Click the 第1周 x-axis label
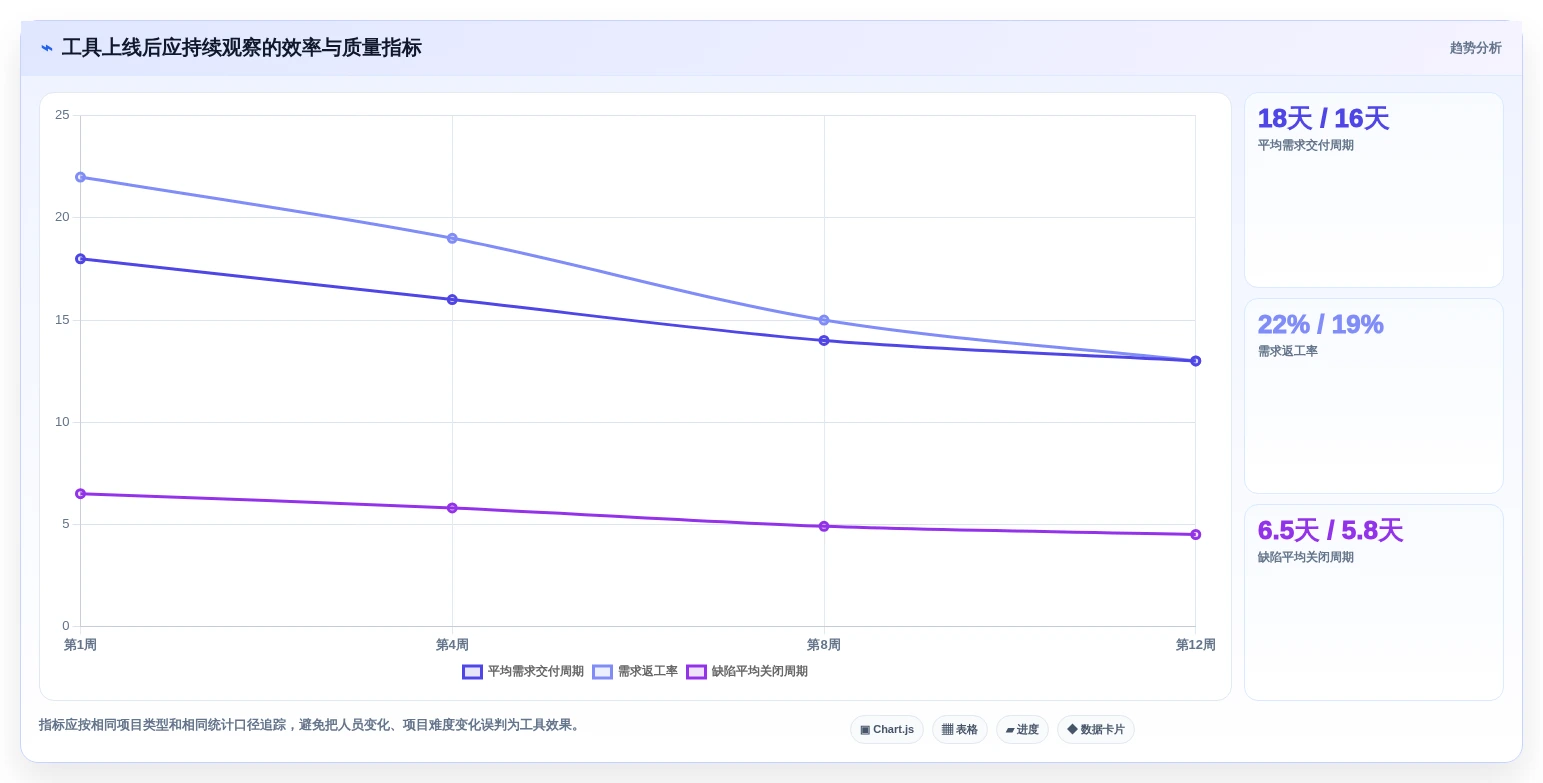The image size is (1543, 783). point(80,645)
